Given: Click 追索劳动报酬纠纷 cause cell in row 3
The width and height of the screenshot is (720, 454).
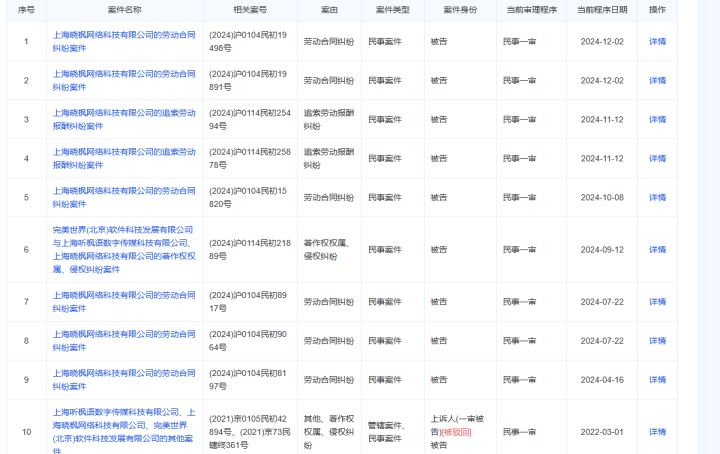Looking at the screenshot, I should pos(329,119).
